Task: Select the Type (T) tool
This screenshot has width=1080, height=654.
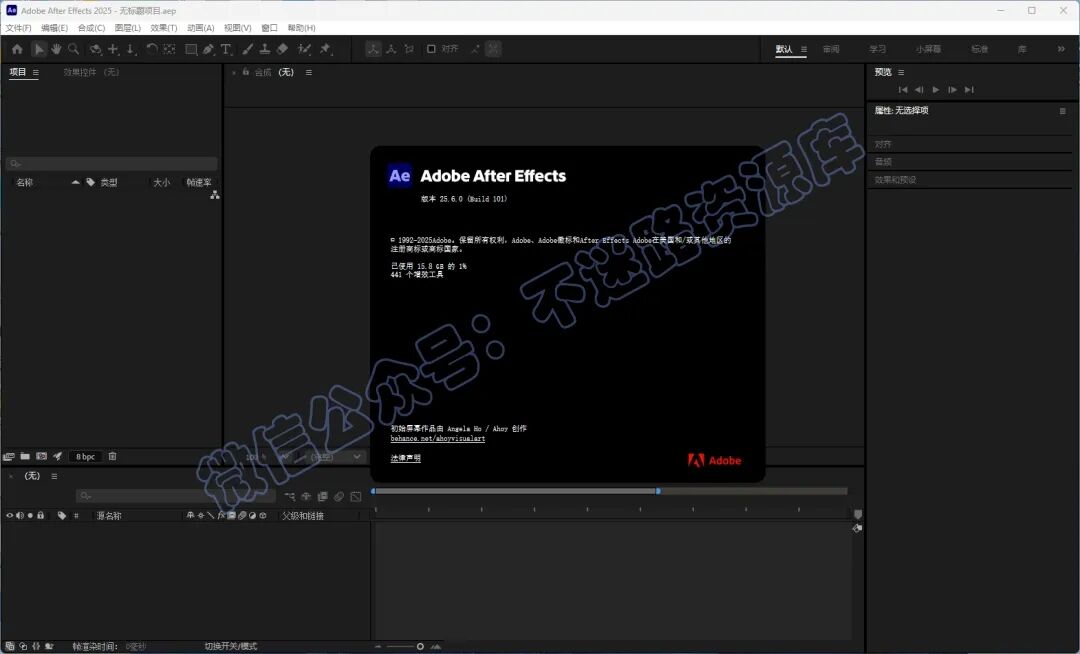Action: 226,49
